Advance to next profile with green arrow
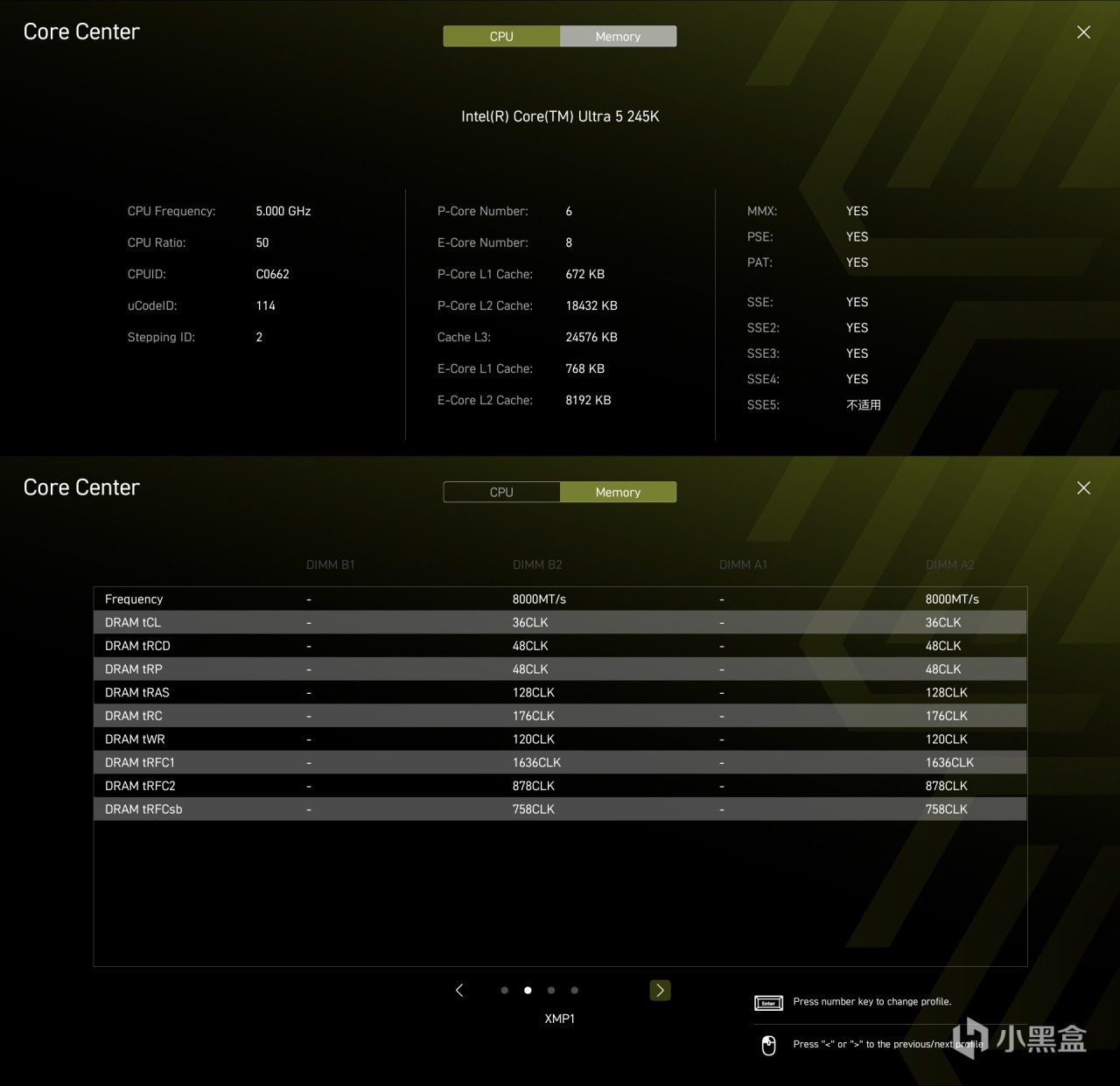 (660, 990)
